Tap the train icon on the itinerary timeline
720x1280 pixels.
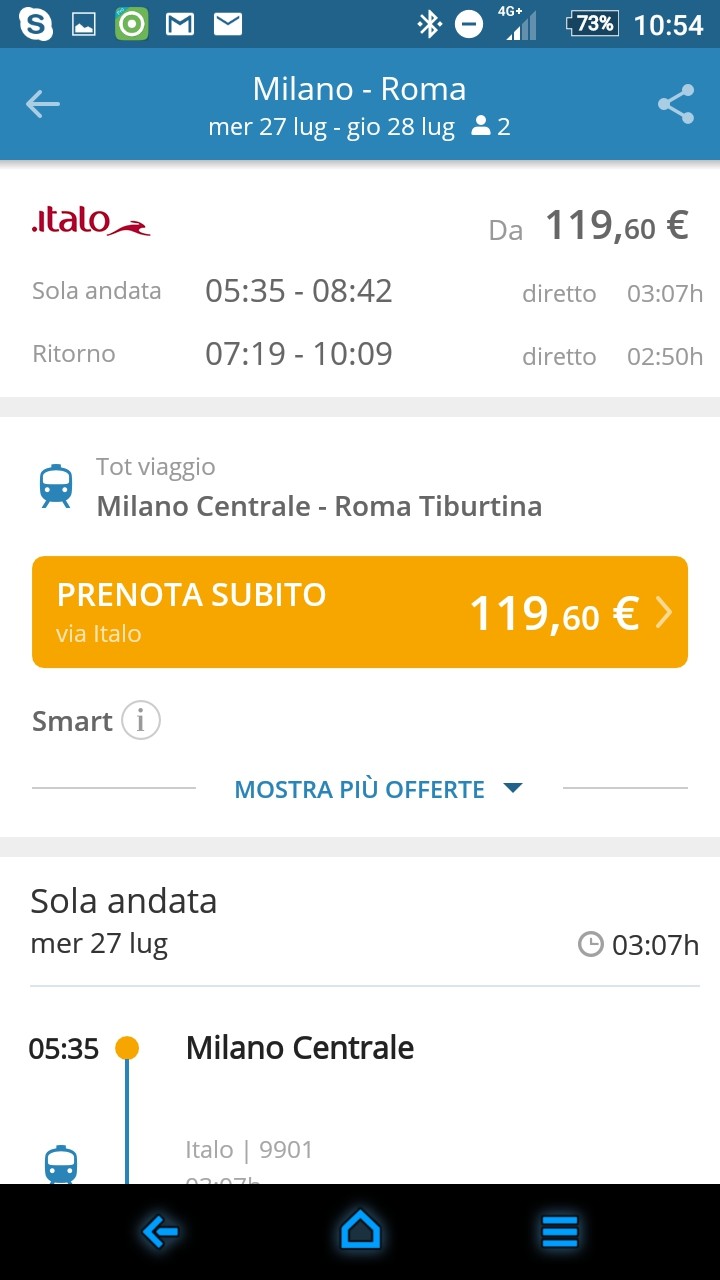(x=61, y=1165)
